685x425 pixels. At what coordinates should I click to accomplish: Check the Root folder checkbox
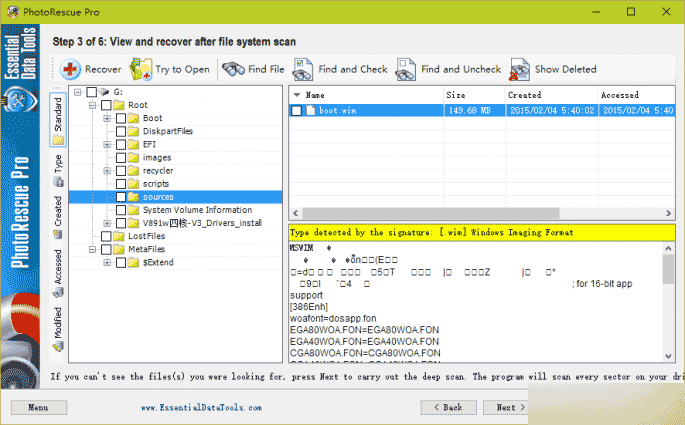click(x=106, y=105)
